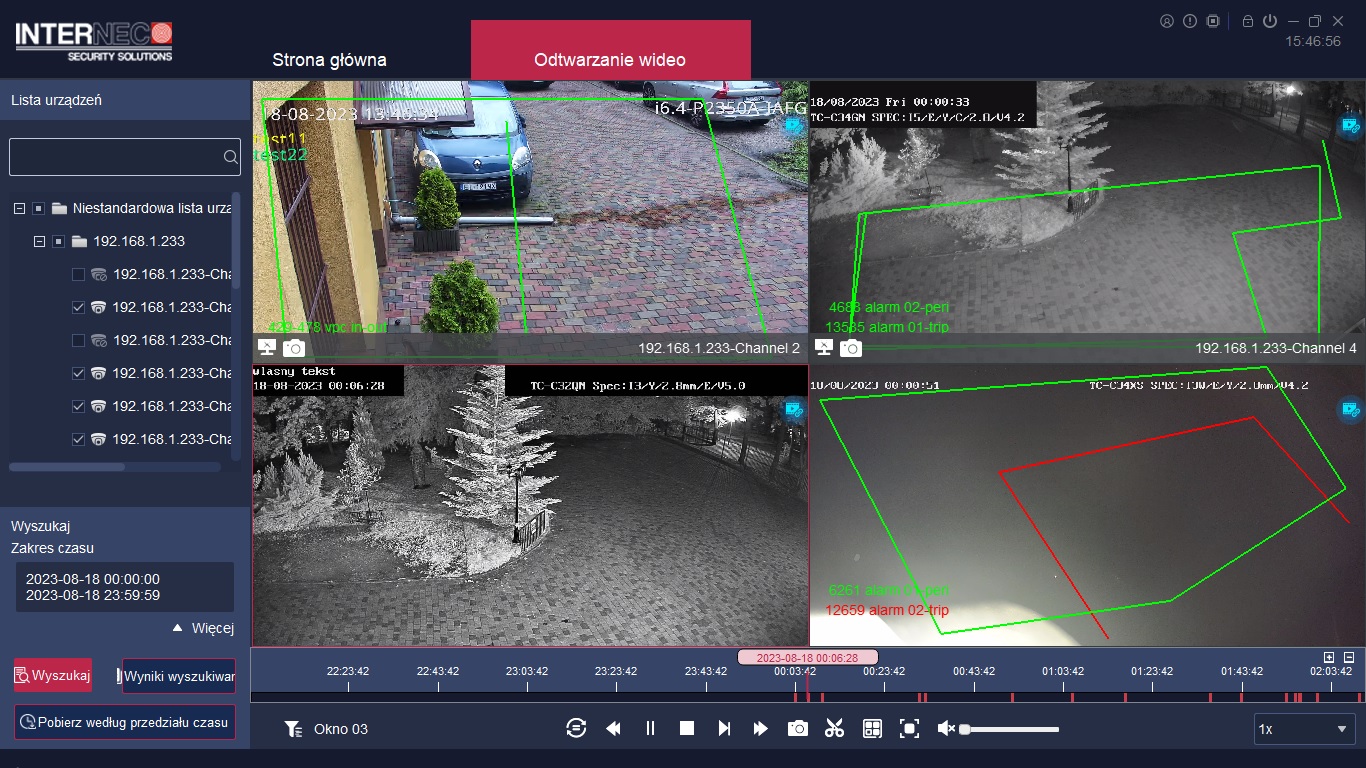Viewport: 1366px width, 768px height.
Task: Click the synchronous playback icon
Action: [576, 729]
